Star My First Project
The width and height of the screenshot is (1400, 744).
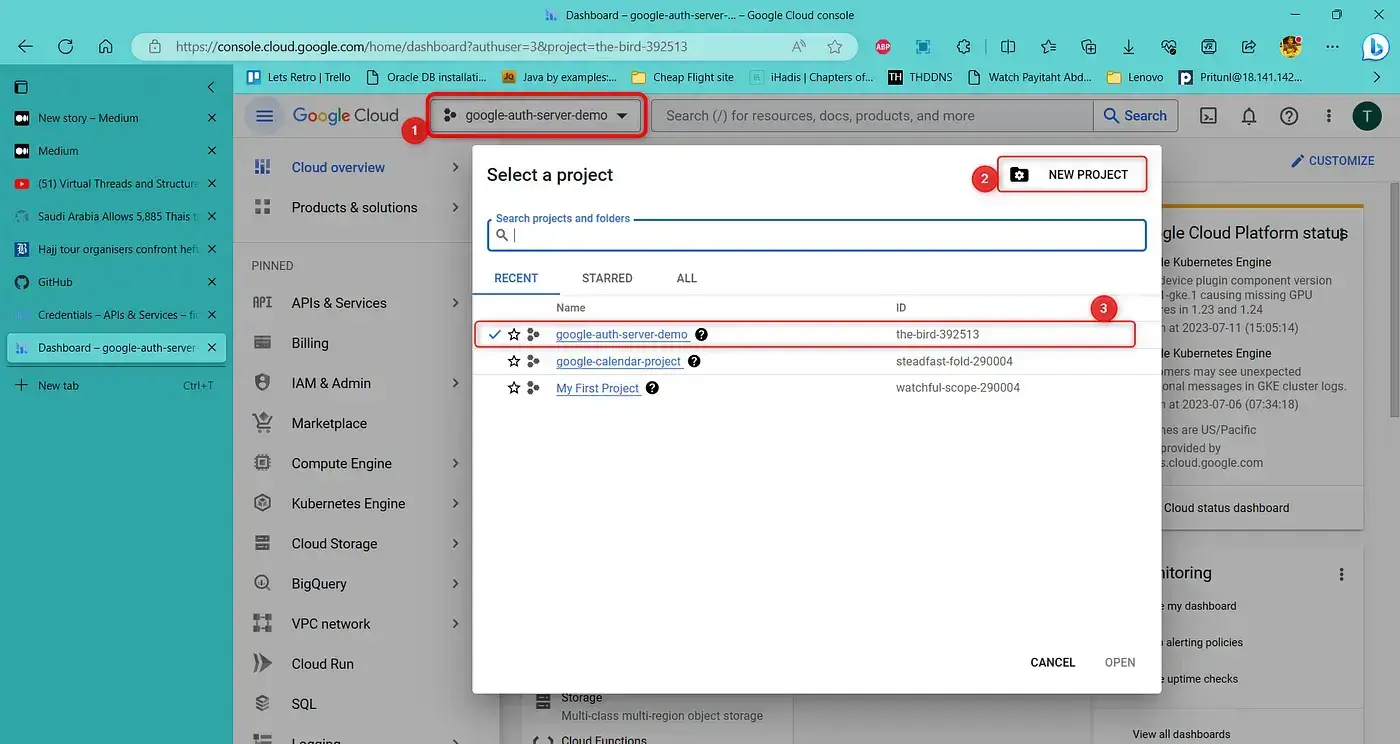[x=514, y=388]
